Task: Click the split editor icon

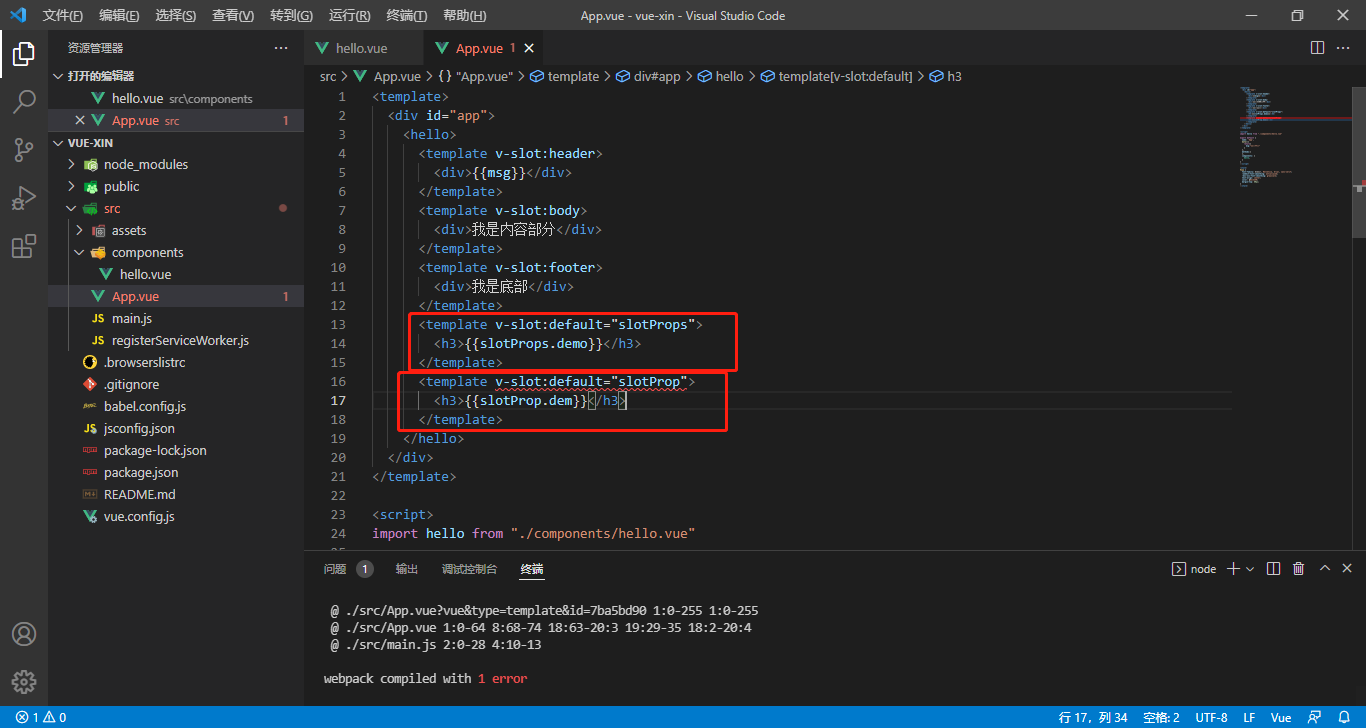Action: coord(1317,48)
